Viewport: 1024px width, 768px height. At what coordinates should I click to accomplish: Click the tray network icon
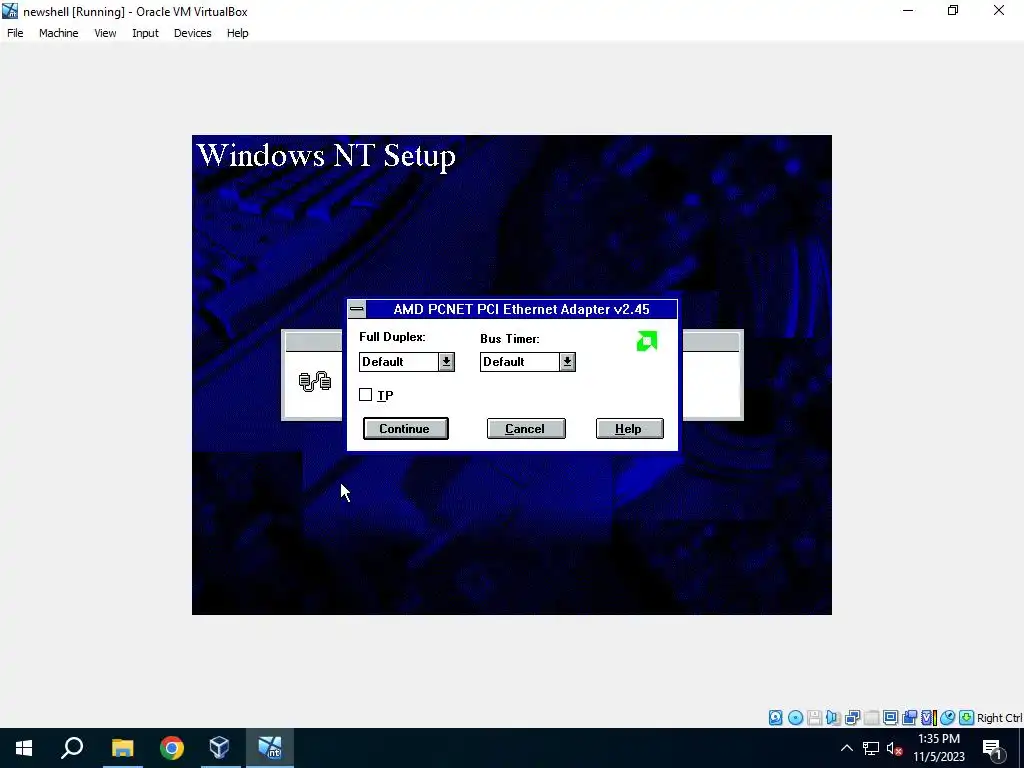pyautogui.click(x=871, y=748)
